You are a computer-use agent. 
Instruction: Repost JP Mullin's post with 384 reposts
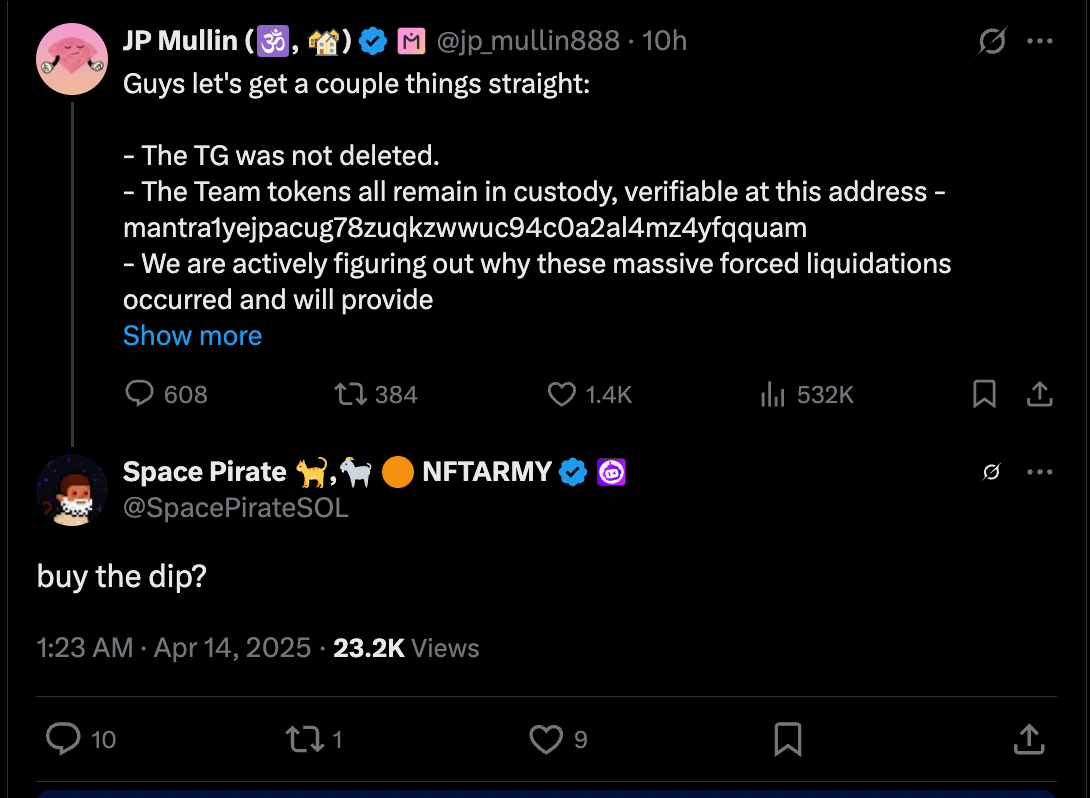tap(351, 395)
